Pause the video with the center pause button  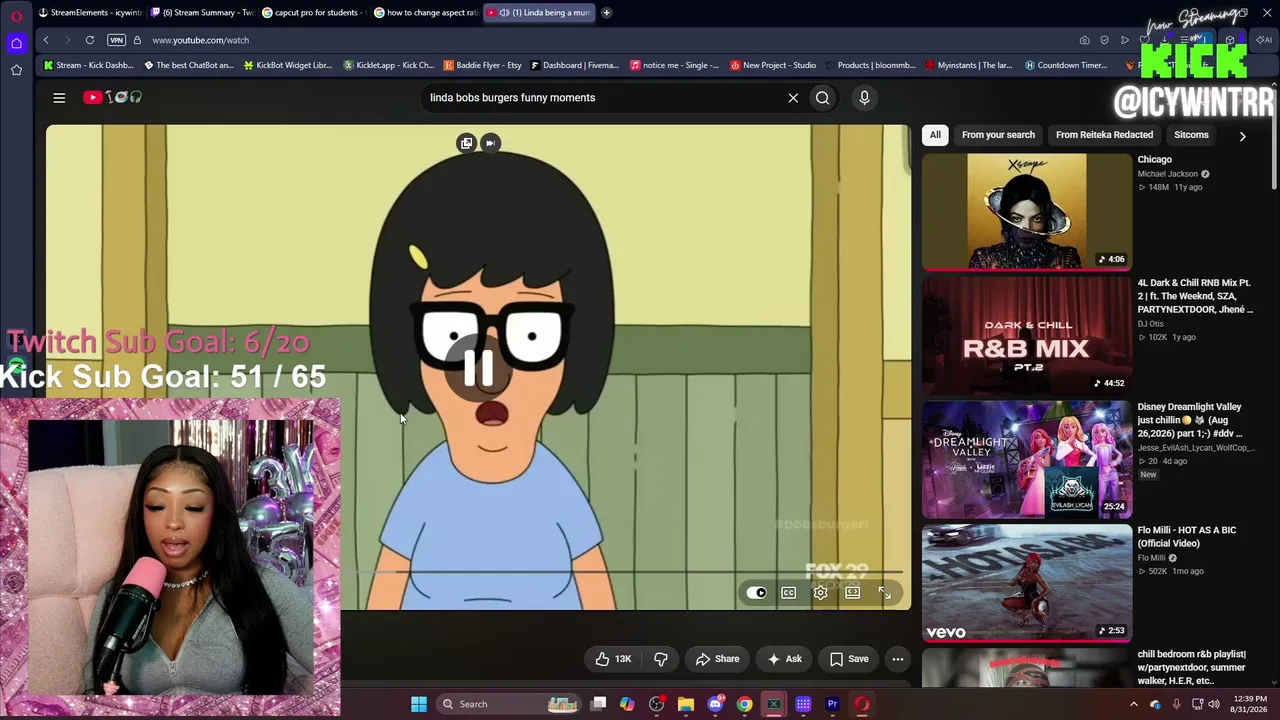(x=479, y=368)
